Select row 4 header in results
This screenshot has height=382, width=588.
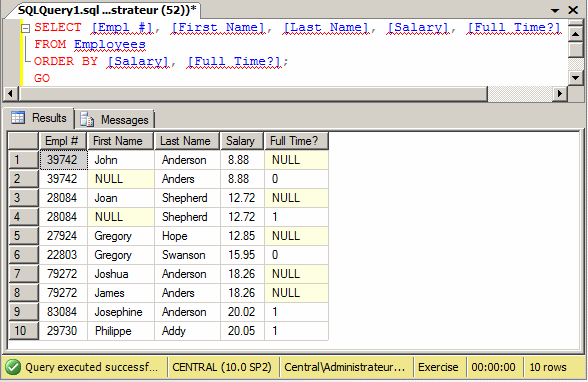[23, 217]
